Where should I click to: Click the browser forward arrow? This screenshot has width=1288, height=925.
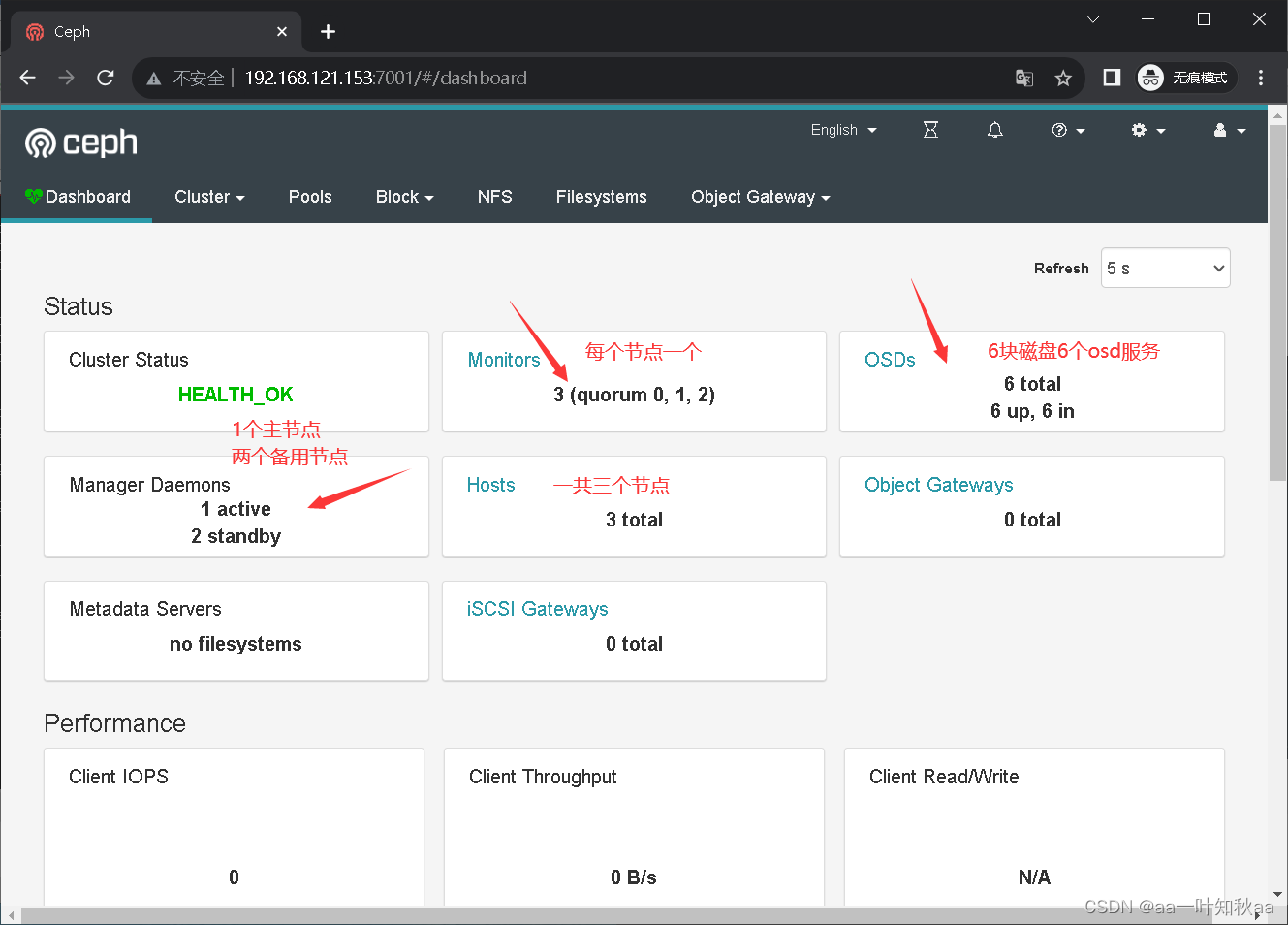click(66, 78)
